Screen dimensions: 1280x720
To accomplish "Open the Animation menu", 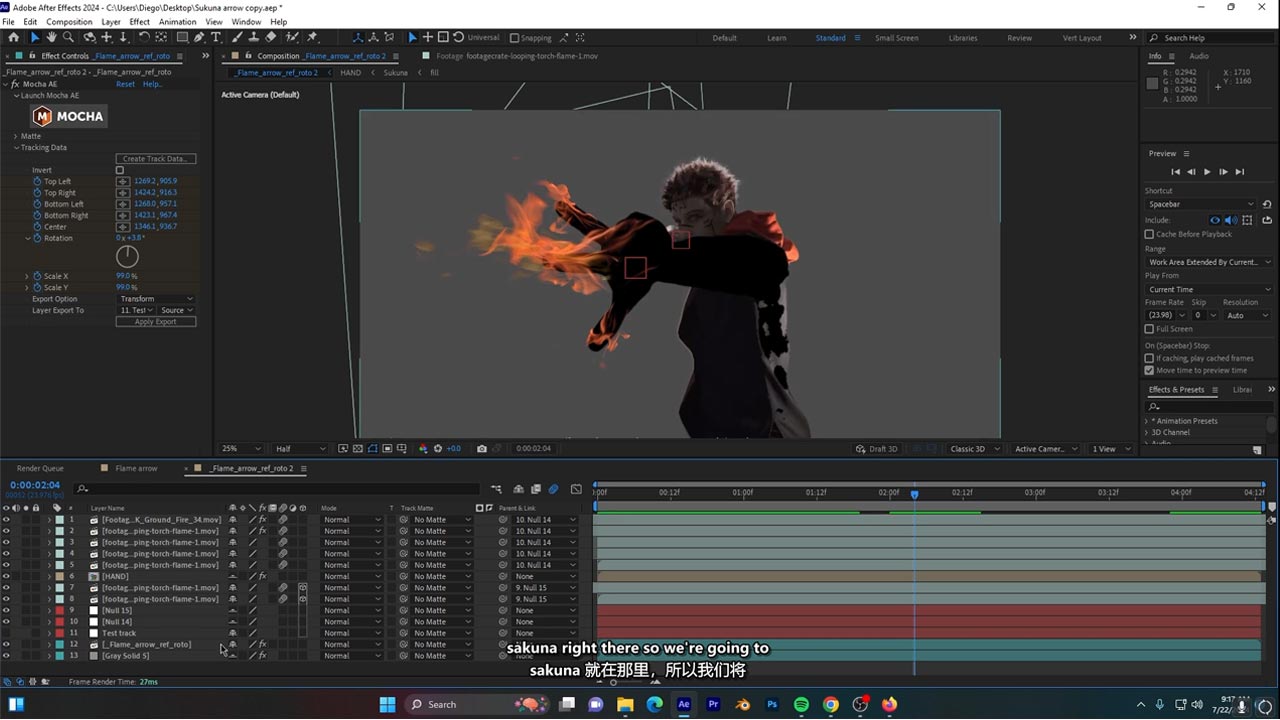I will click(178, 22).
